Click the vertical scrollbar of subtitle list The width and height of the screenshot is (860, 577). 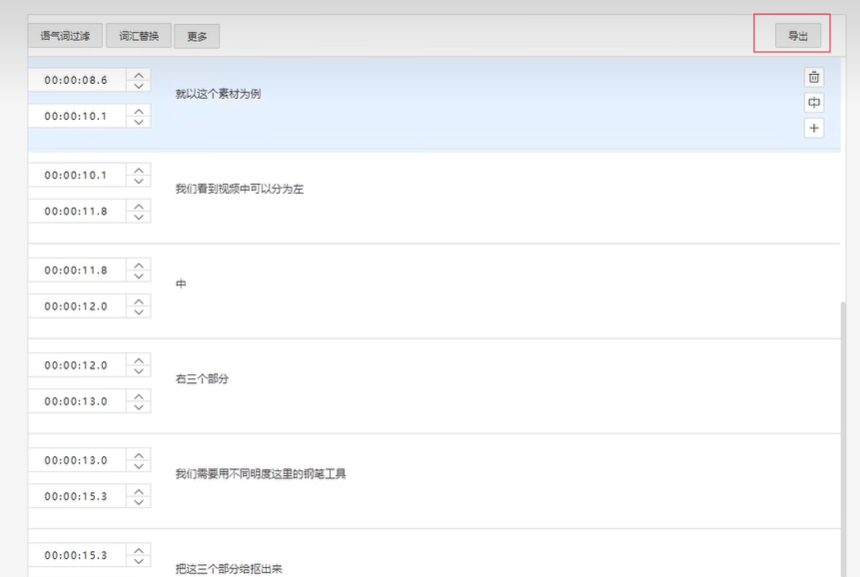844,439
